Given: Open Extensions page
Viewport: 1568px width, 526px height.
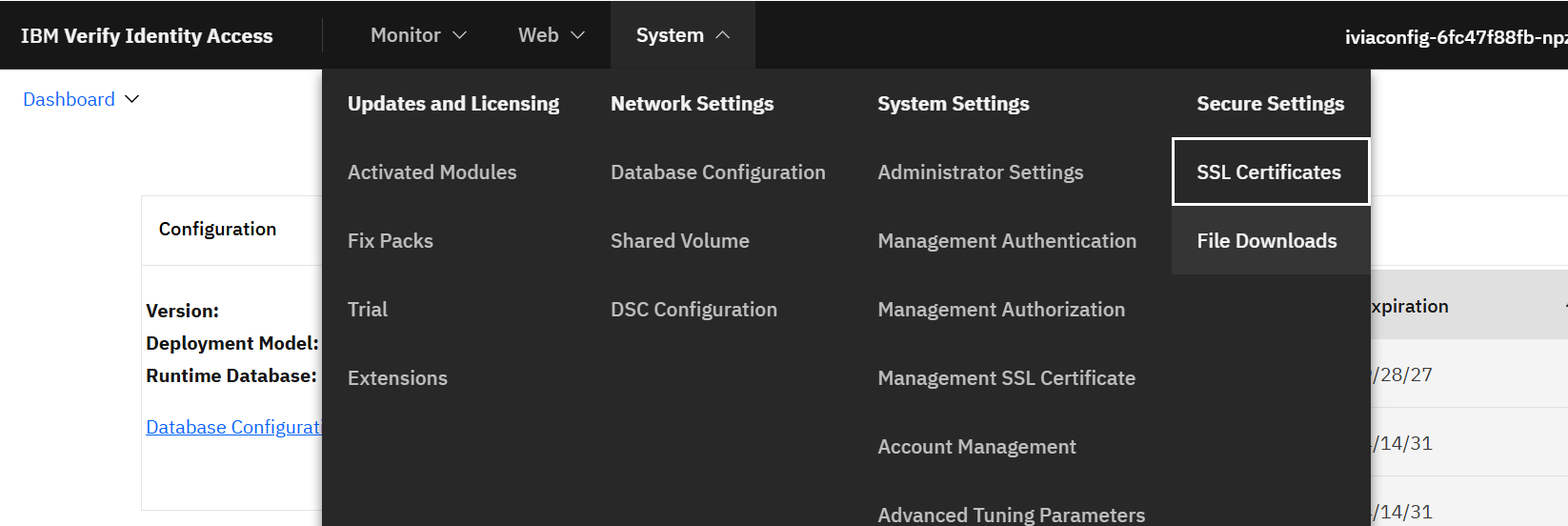Looking at the screenshot, I should (397, 378).
